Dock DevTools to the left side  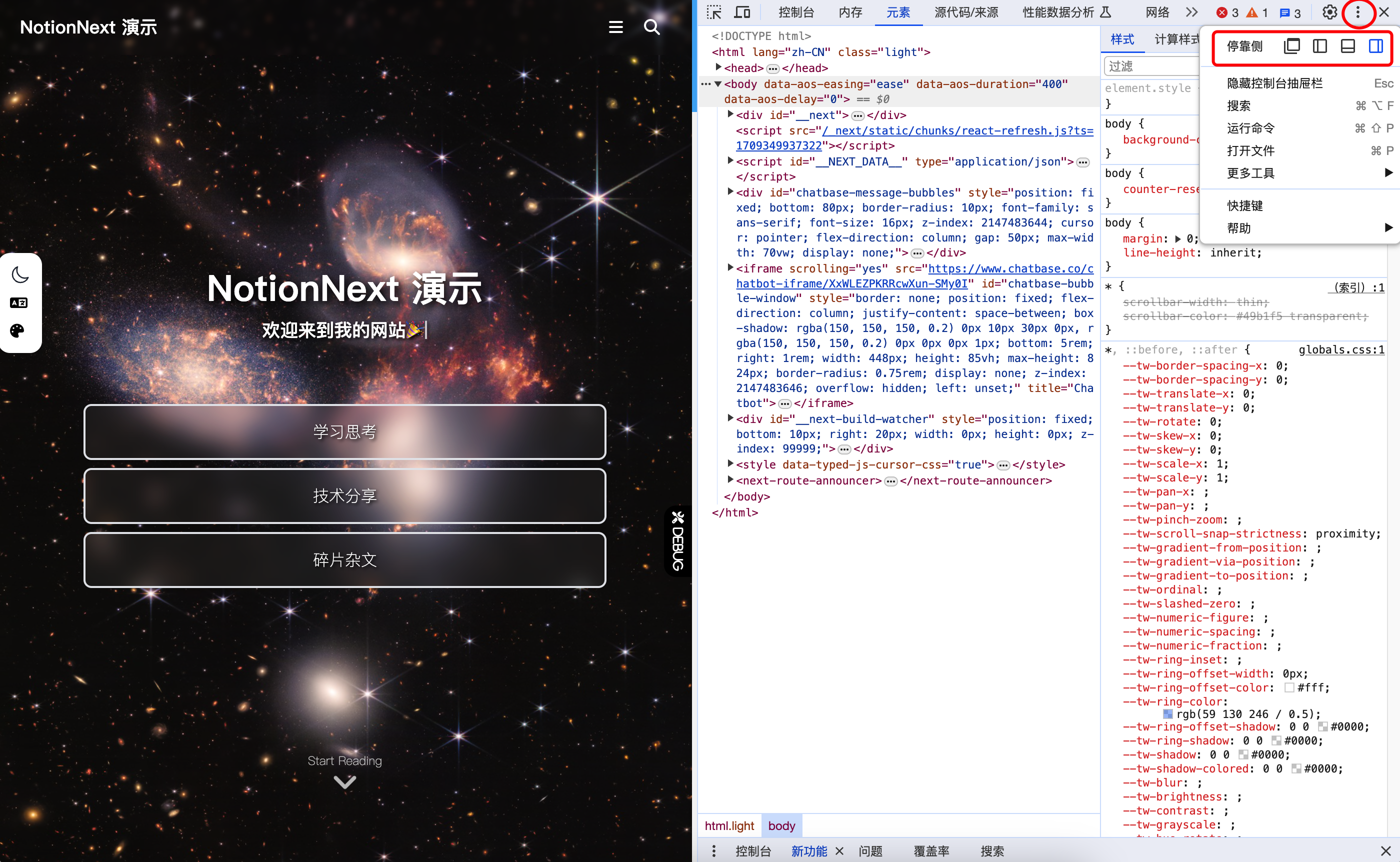(x=1319, y=46)
